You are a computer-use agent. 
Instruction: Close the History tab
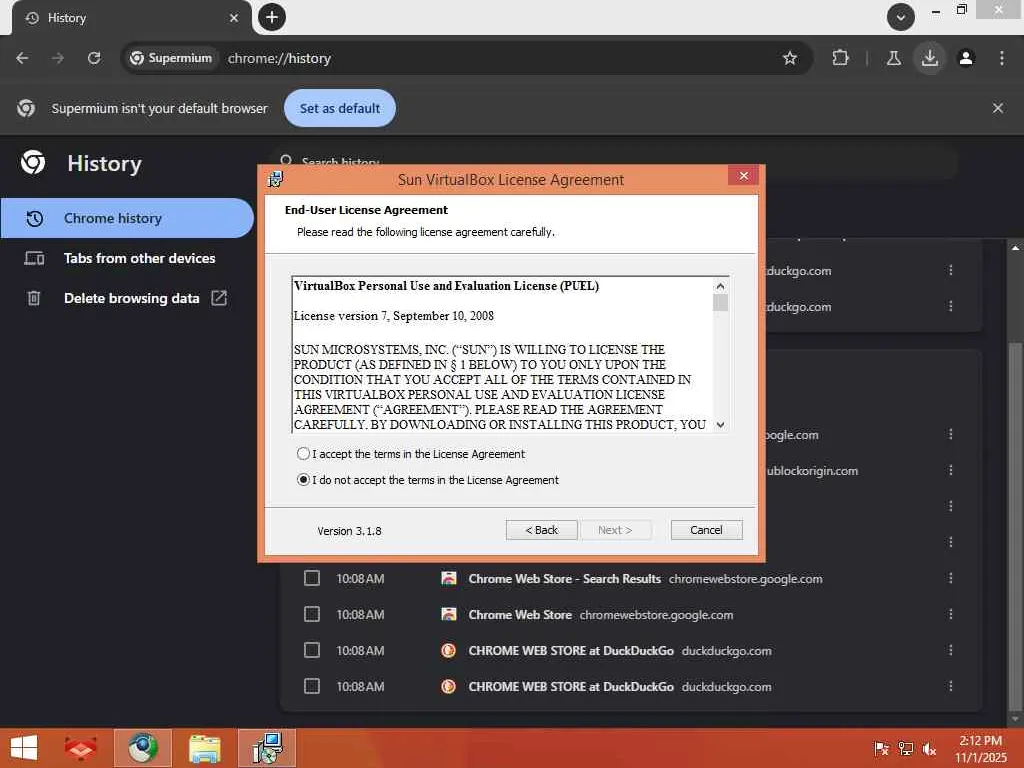234,18
